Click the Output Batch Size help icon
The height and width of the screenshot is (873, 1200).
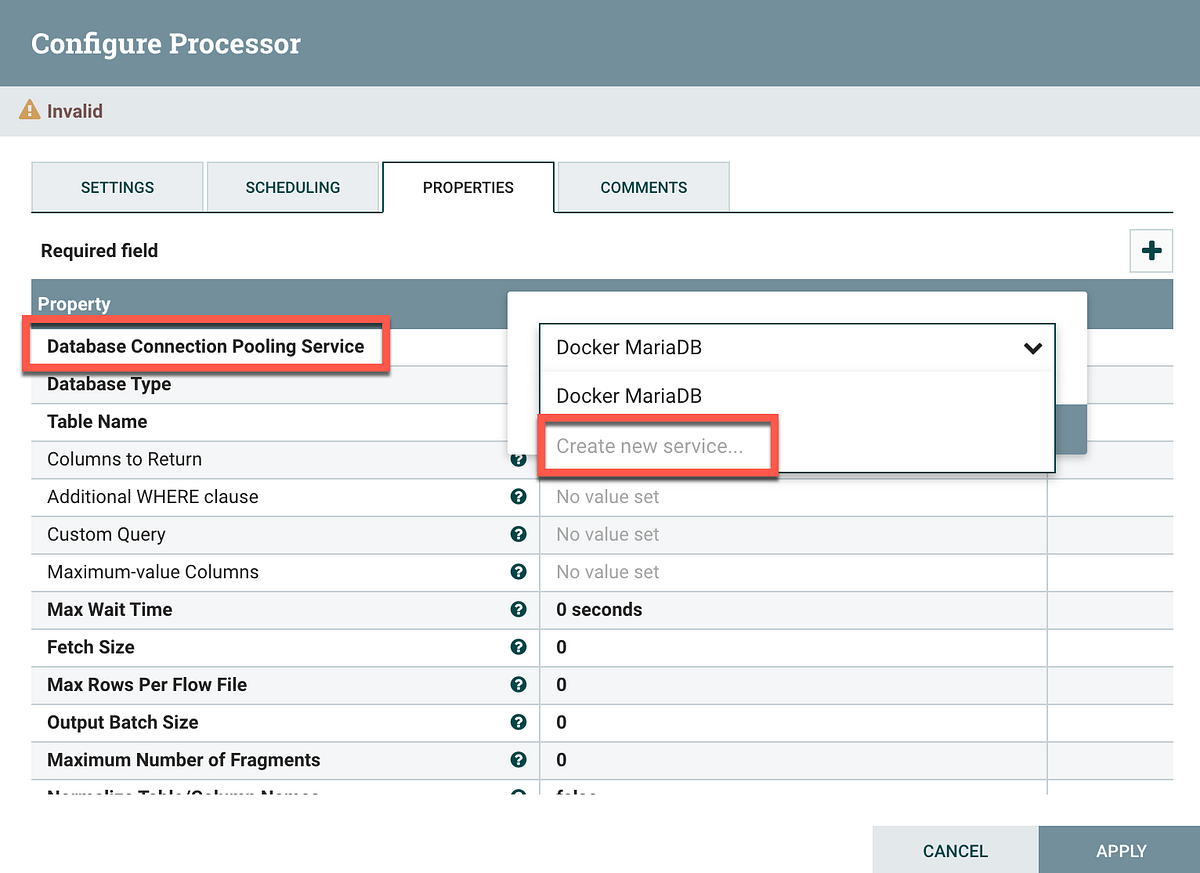tap(518, 722)
